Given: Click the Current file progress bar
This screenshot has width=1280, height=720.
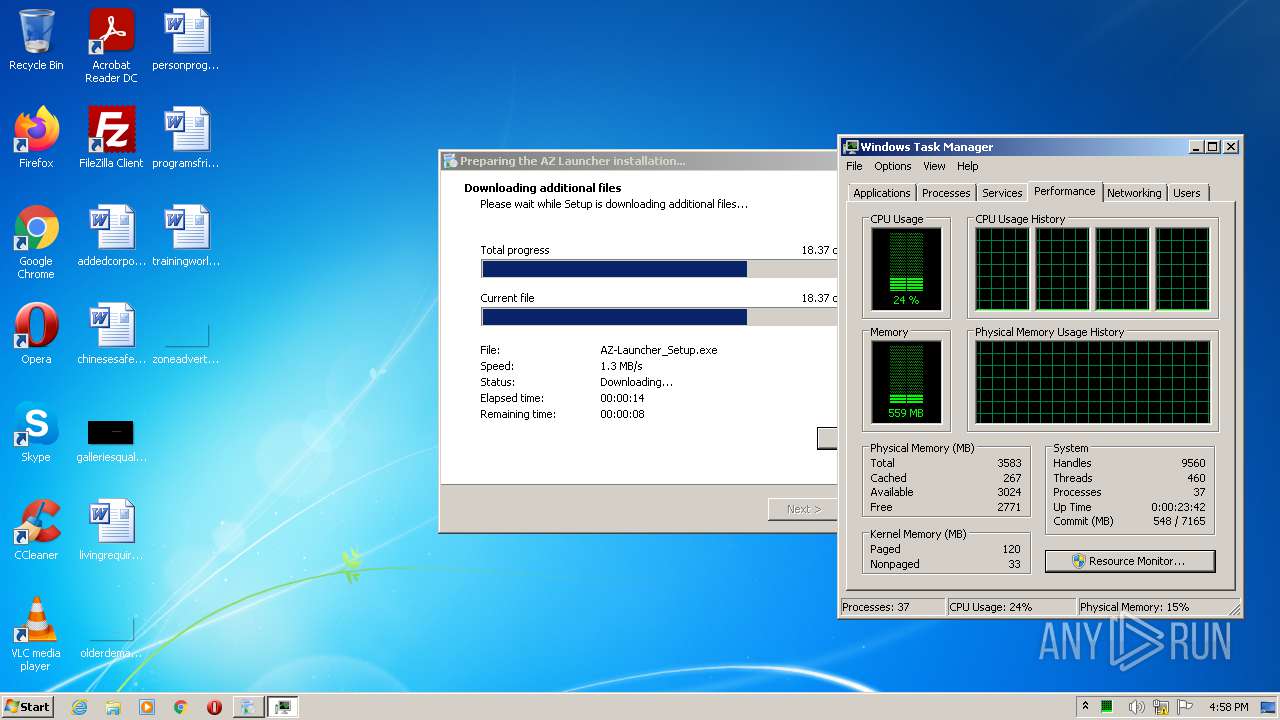Looking at the screenshot, I should coord(659,317).
